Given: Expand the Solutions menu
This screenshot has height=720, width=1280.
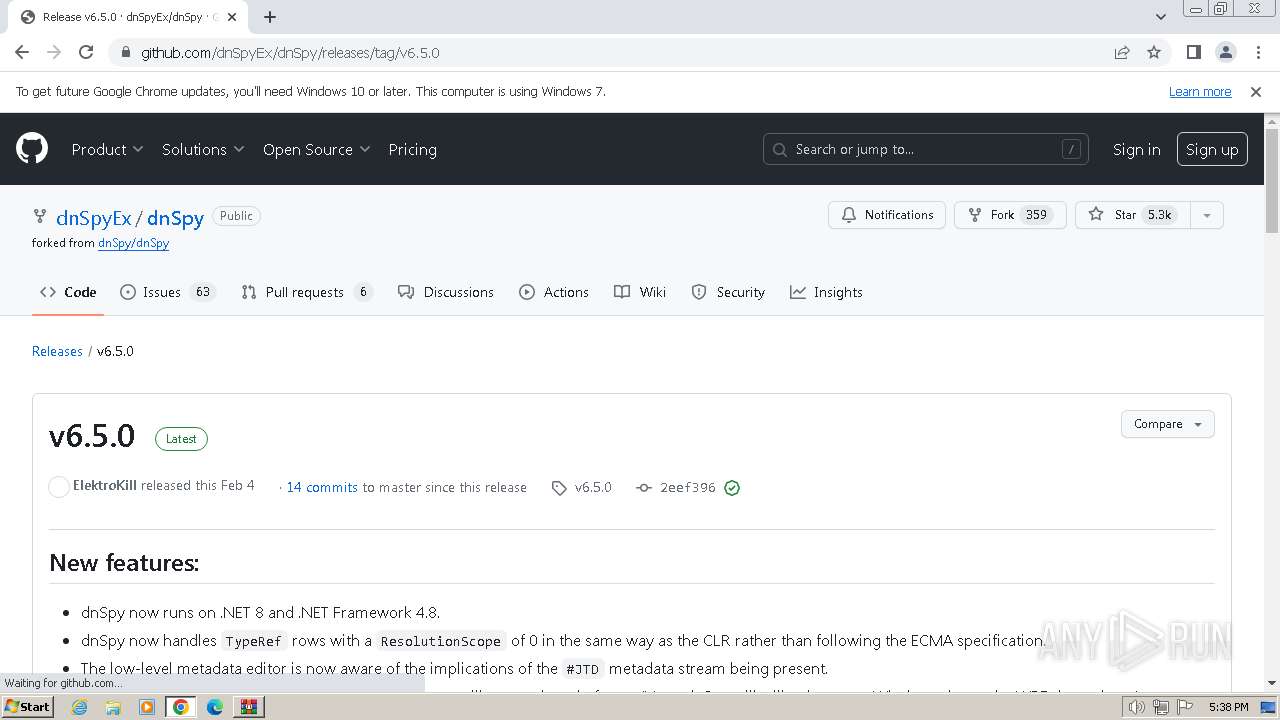Looking at the screenshot, I should 203,149.
